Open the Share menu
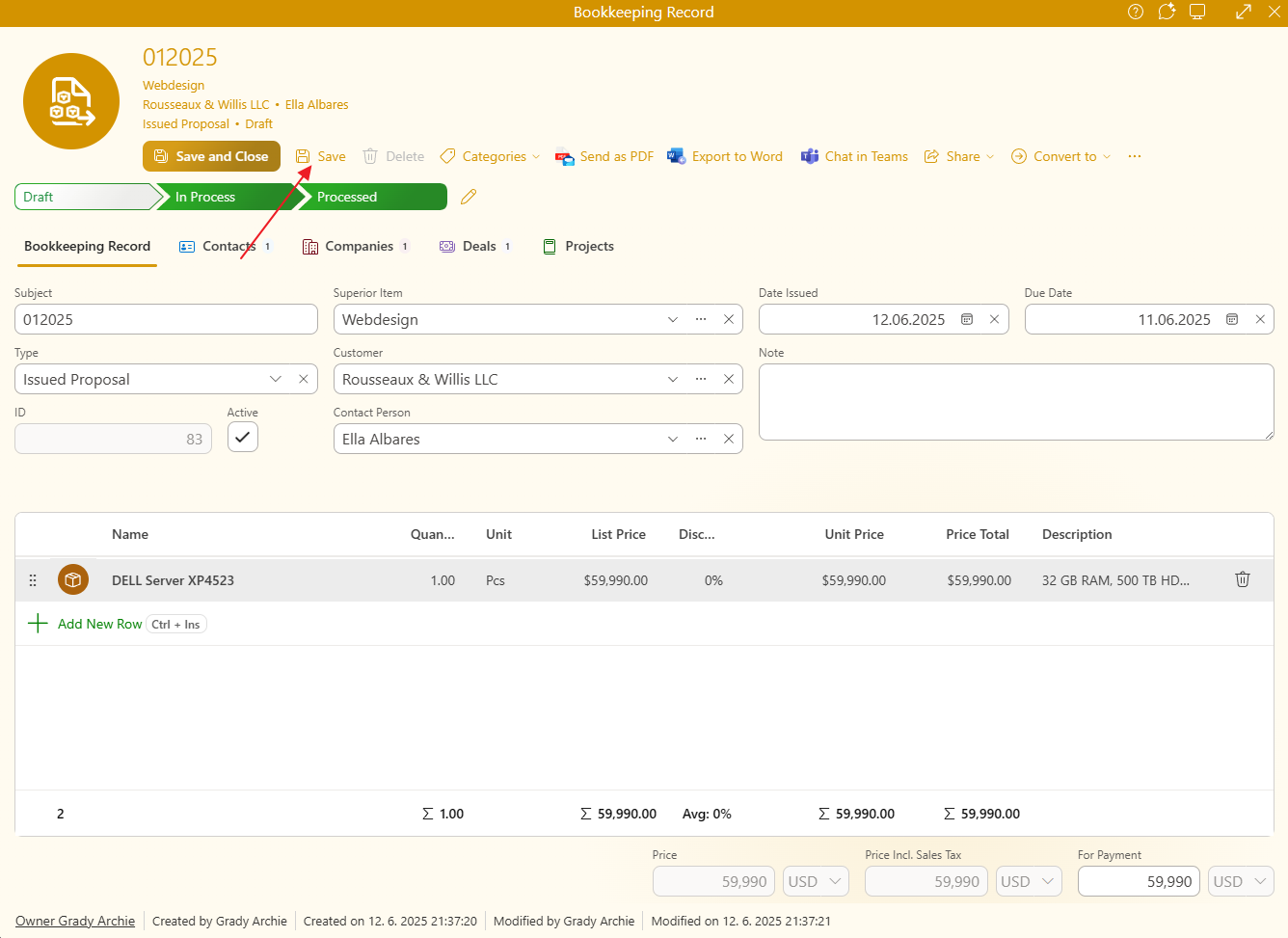Image resolution: width=1288 pixels, height=938 pixels. tap(958, 156)
